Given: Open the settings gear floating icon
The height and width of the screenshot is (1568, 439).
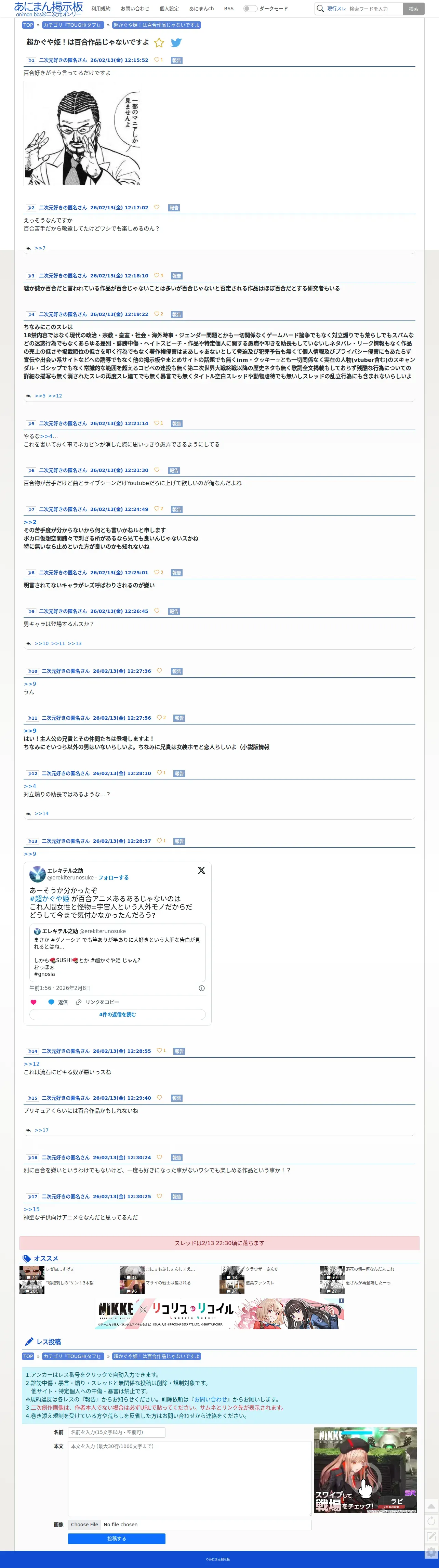Looking at the screenshot, I should (431, 1552).
